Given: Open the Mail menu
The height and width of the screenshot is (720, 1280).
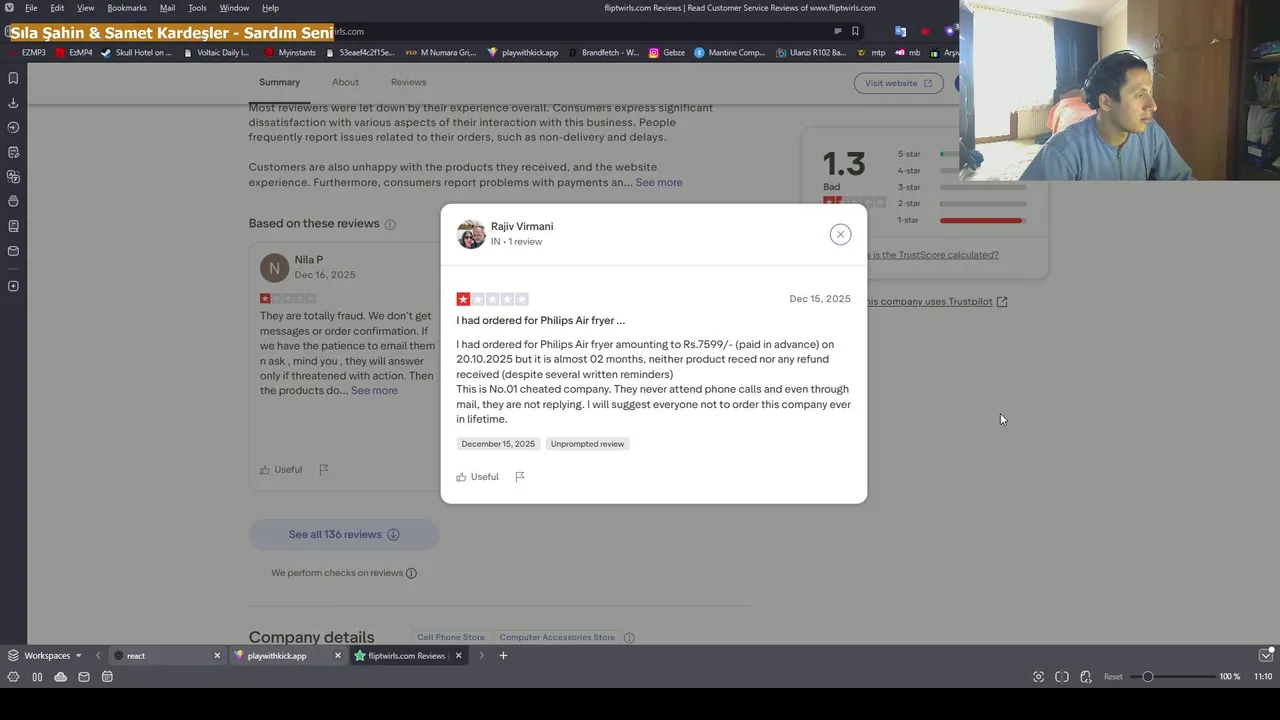Looking at the screenshot, I should pyautogui.click(x=167, y=8).
